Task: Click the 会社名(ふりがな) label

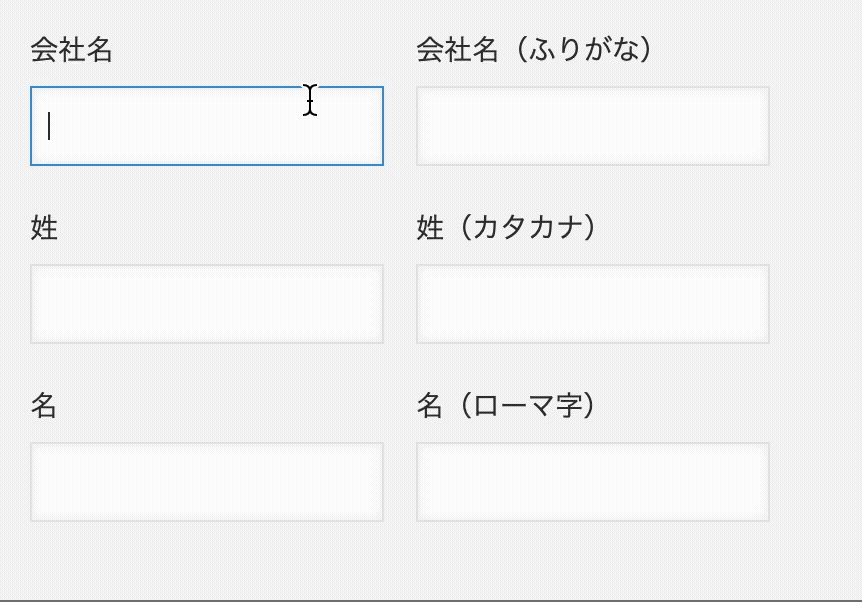Action: tap(534, 50)
